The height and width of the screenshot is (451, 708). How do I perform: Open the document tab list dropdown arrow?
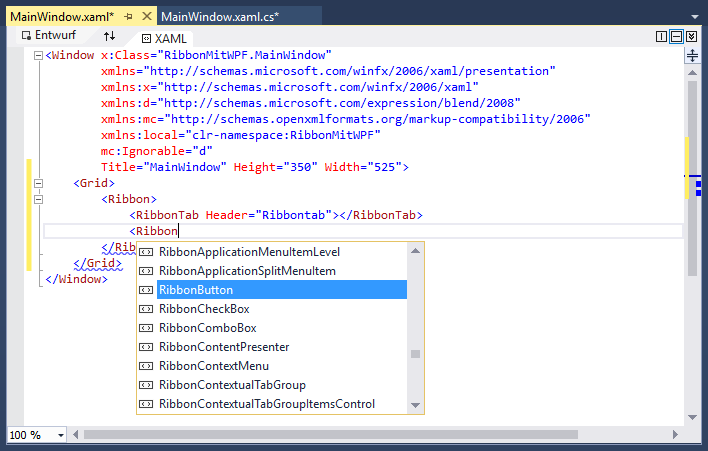[x=695, y=17]
